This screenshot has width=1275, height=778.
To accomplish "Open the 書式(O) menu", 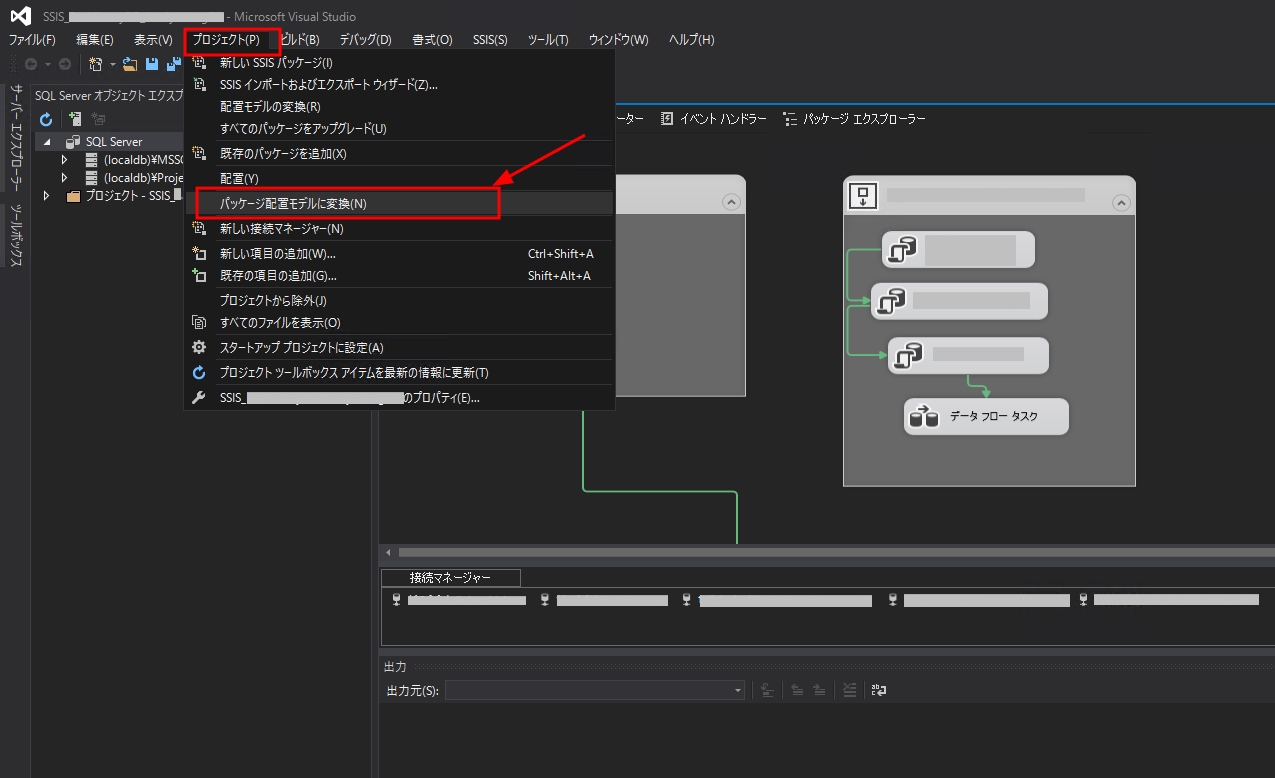I will tap(432, 40).
